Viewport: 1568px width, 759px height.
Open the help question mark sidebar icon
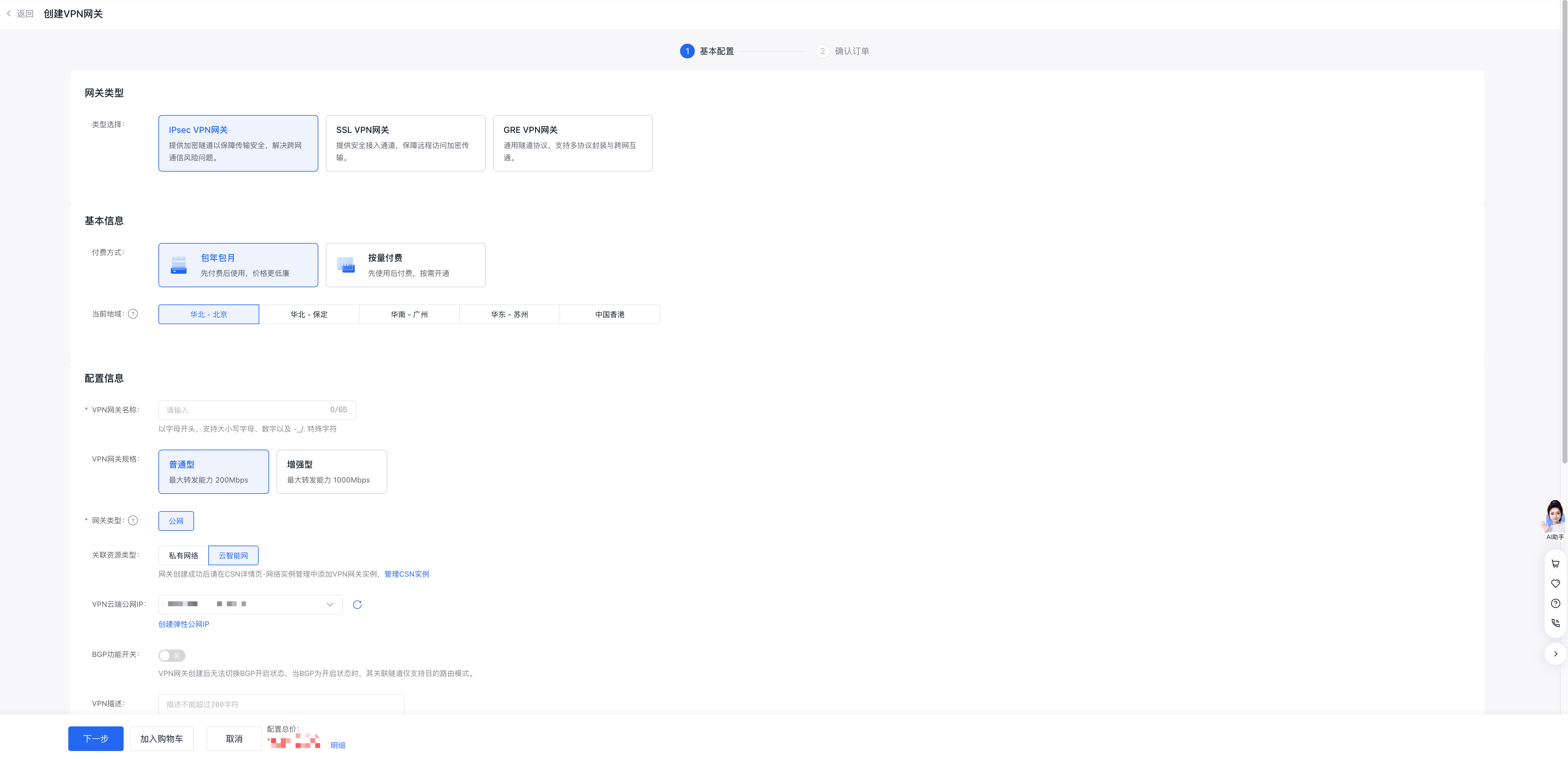click(1555, 604)
